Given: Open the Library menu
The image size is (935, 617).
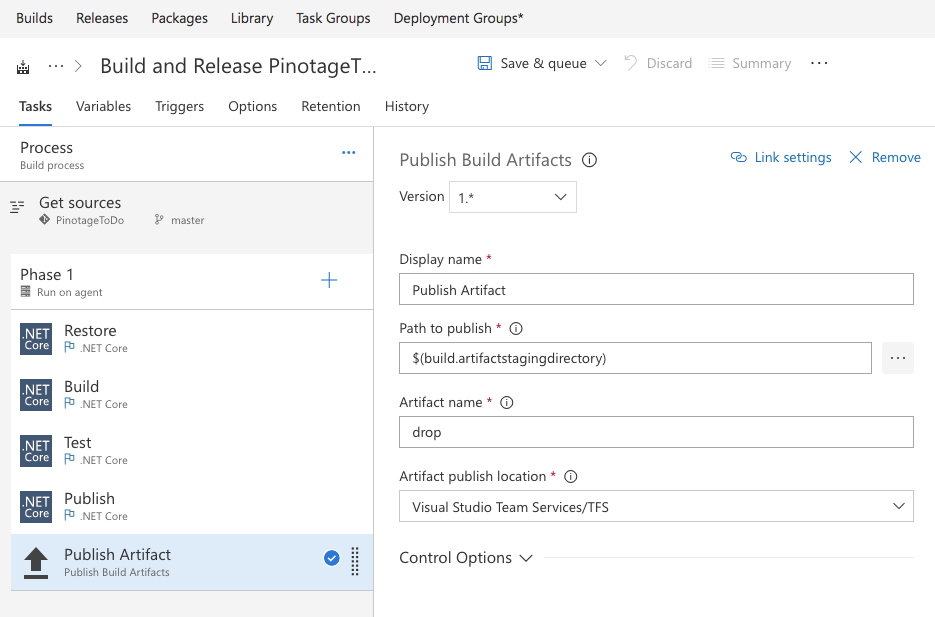Looking at the screenshot, I should pos(252,18).
